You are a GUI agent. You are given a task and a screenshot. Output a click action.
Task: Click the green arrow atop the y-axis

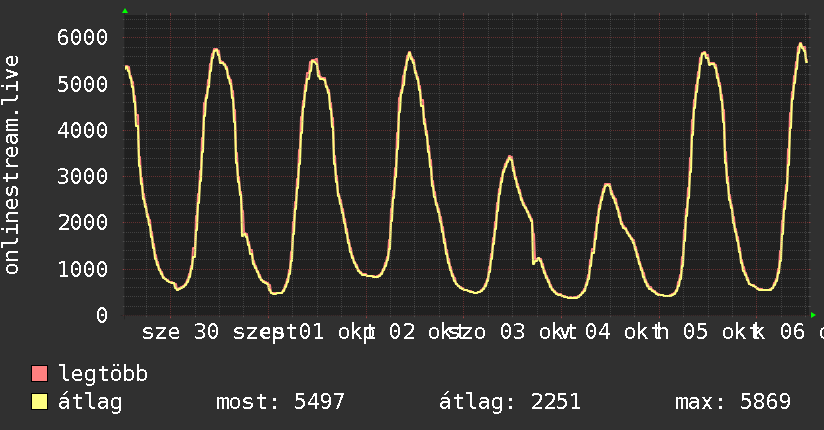(x=125, y=11)
